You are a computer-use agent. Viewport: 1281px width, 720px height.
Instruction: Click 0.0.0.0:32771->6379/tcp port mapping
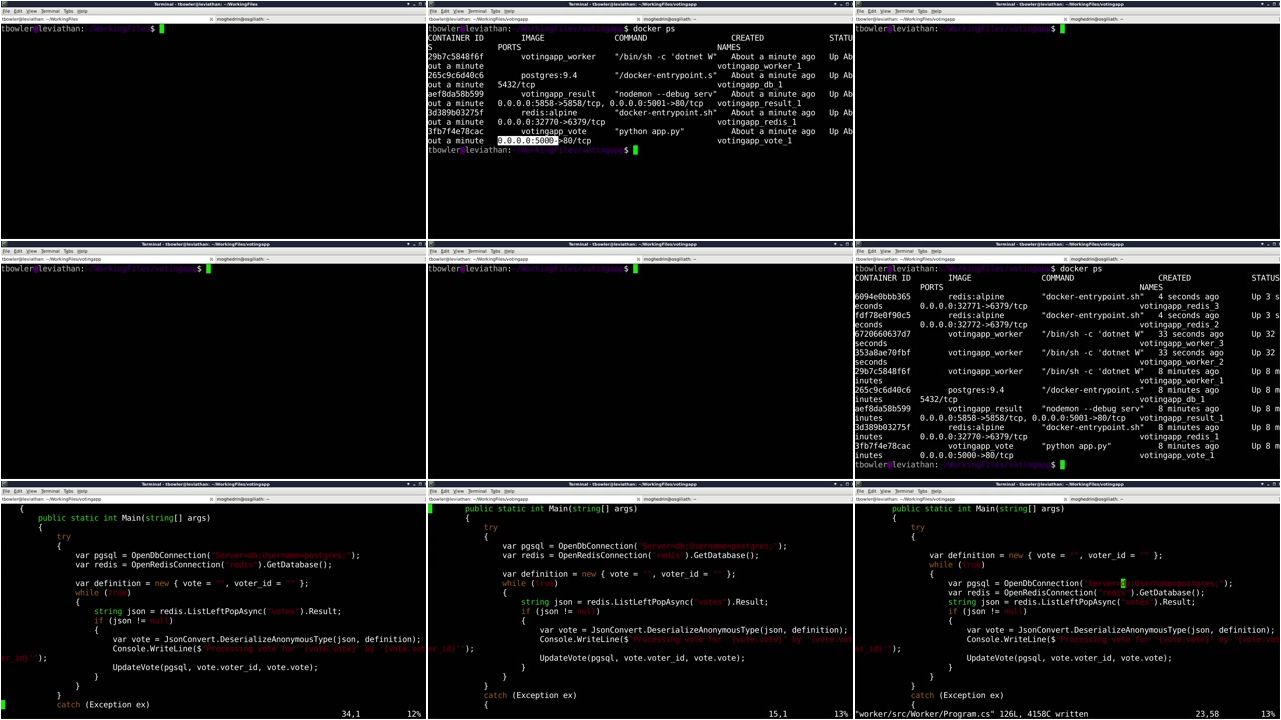pos(973,306)
